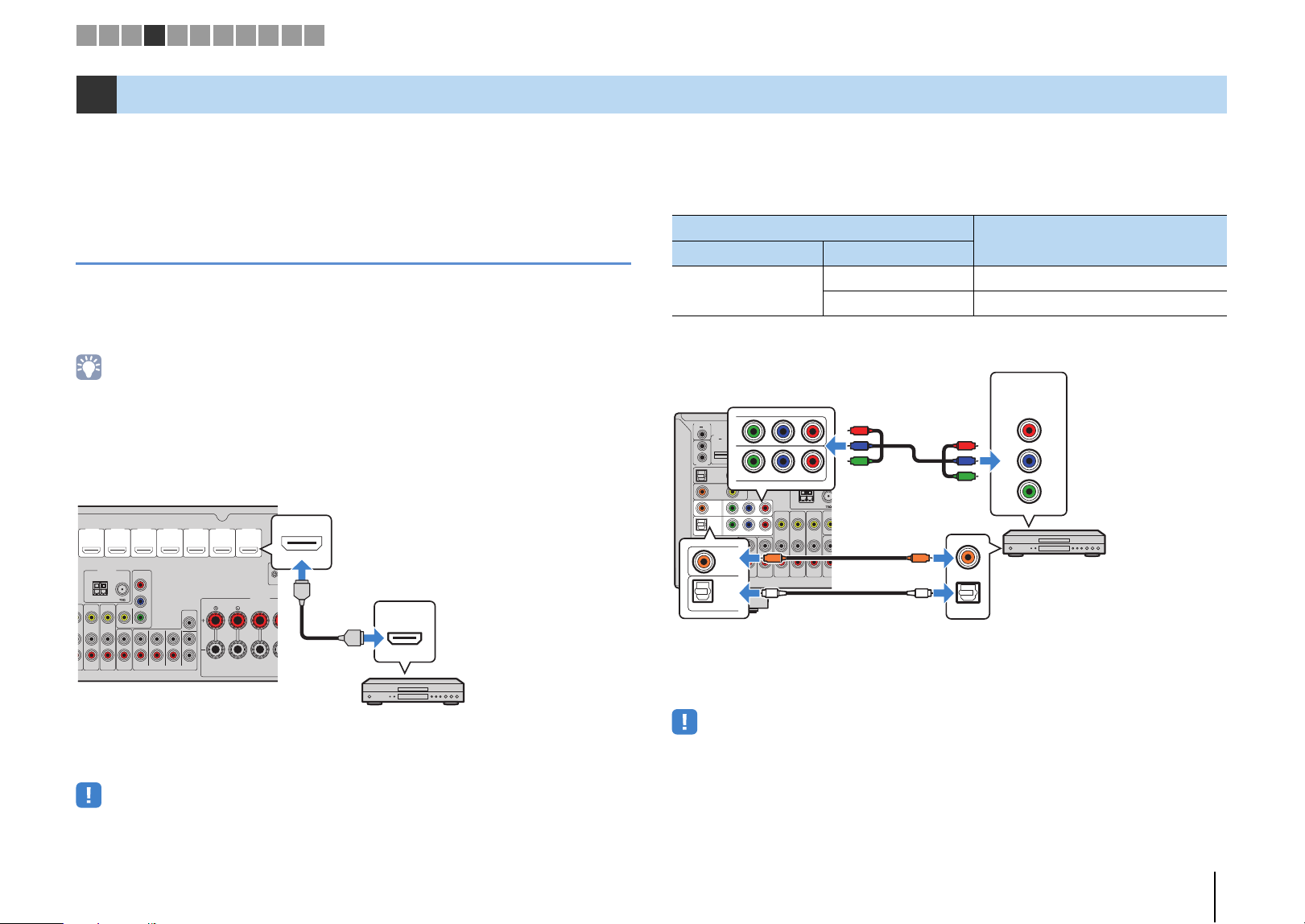Click the dark highlighted square in the top step bar

click(155, 35)
